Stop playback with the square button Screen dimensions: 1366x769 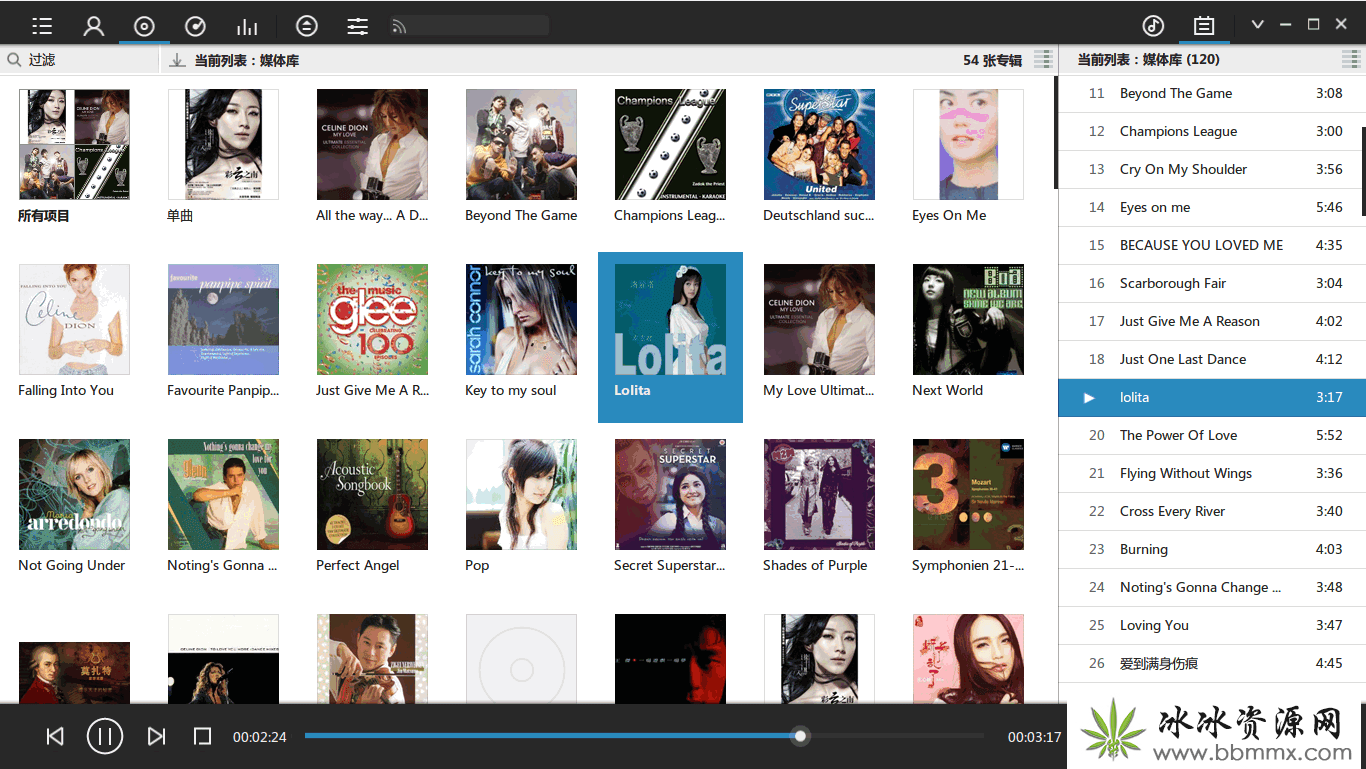pyautogui.click(x=202, y=737)
